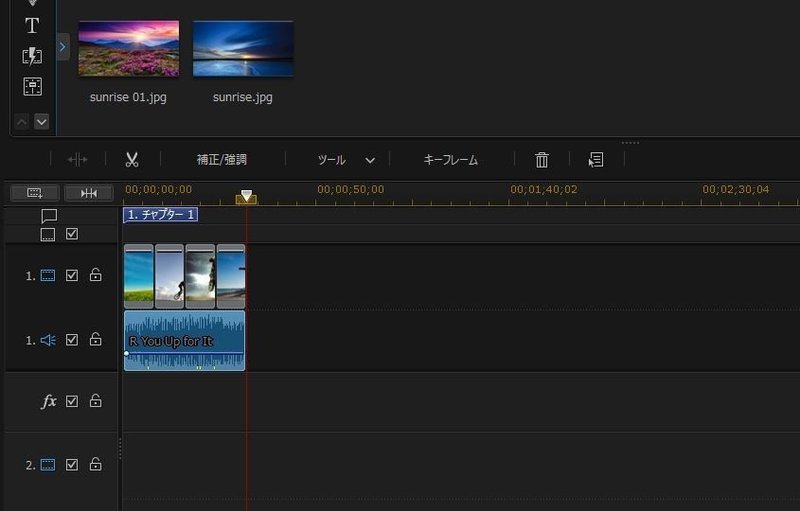Click the sunrise 01.jpg file name

click(x=128, y=97)
